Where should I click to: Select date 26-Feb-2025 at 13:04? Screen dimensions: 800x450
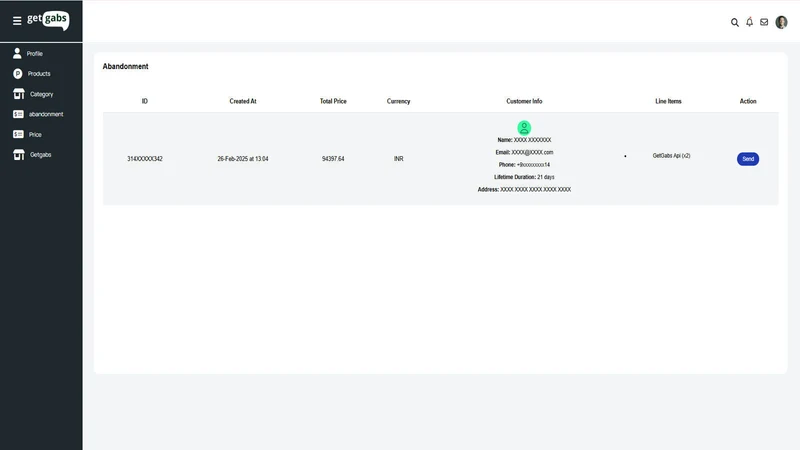[x=243, y=159]
